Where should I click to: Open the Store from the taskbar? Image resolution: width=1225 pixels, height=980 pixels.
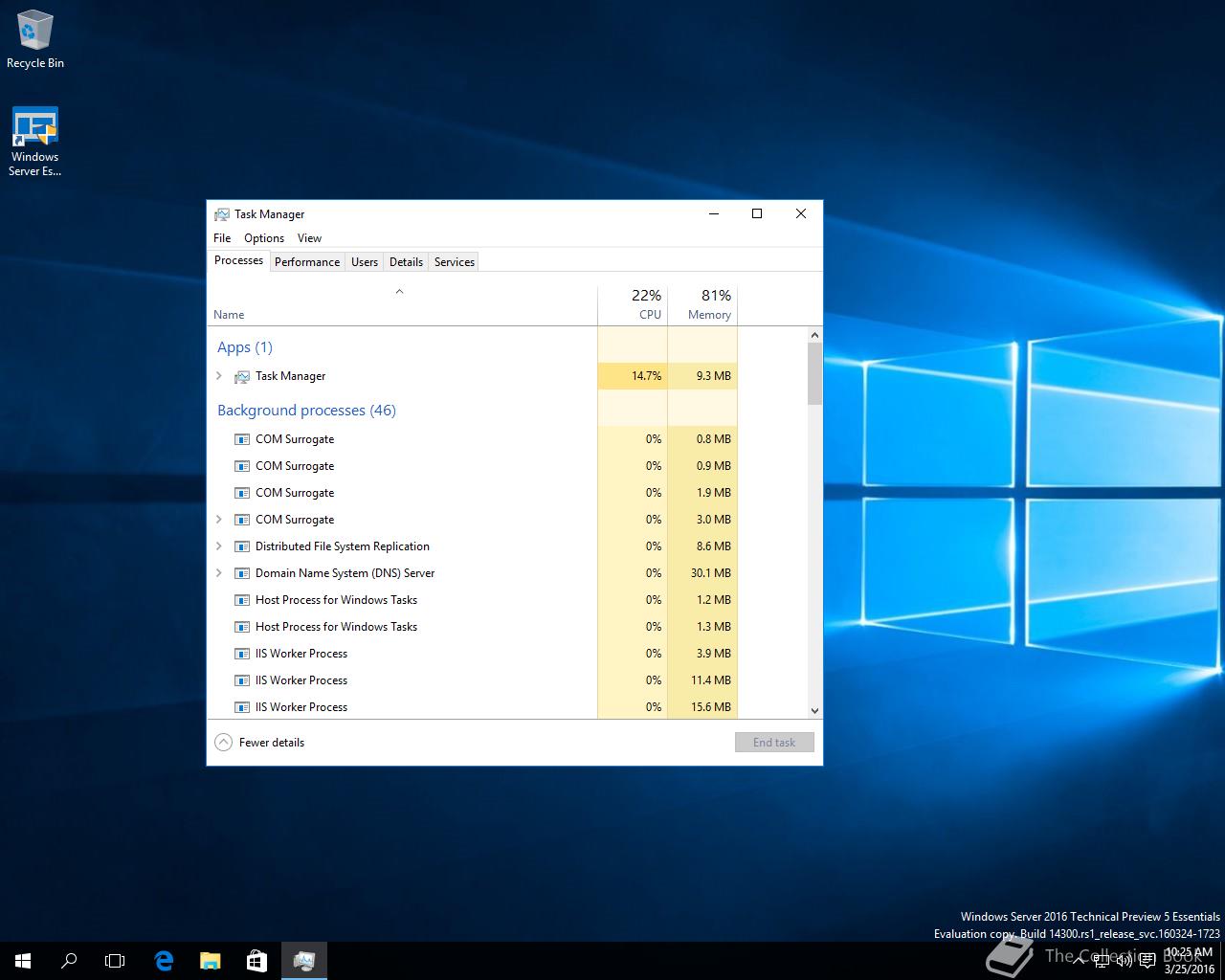click(256, 961)
